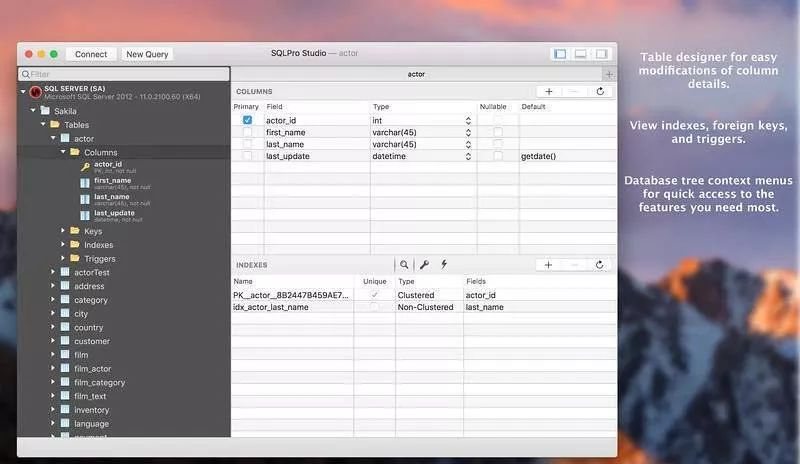The height and width of the screenshot is (464, 800).
Task: Toggle the left sidebar panel icon
Action: coord(560,54)
